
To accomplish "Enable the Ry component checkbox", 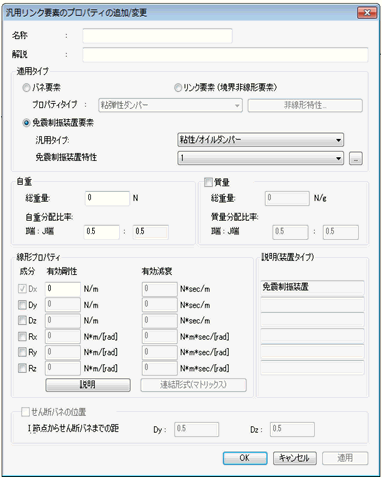I will pos(22,352).
